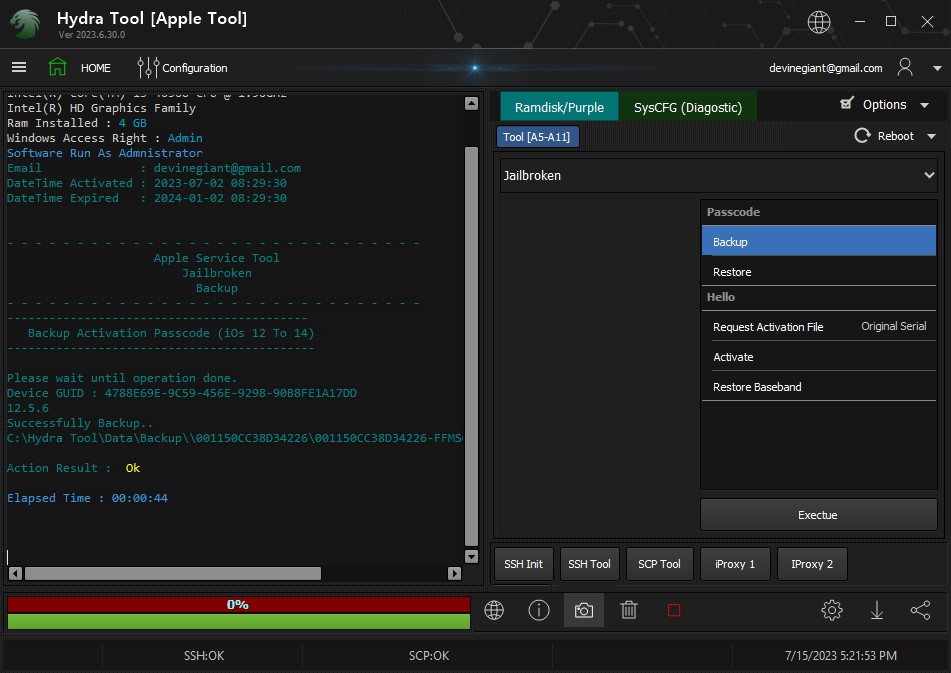The image size is (951, 673).
Task: Select the Activate option
Action: [819, 357]
